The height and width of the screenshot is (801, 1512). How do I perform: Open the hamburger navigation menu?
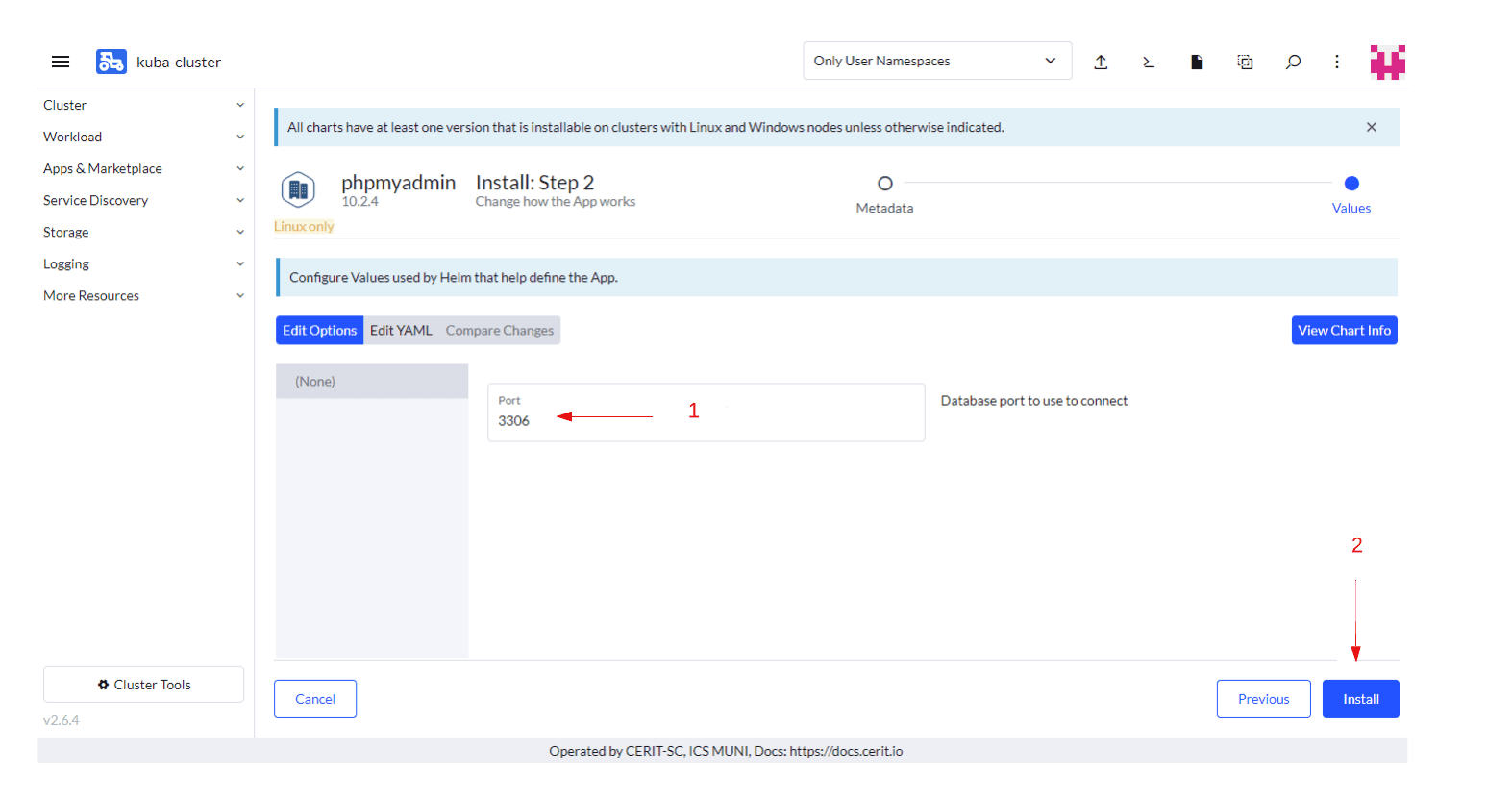pyautogui.click(x=61, y=62)
